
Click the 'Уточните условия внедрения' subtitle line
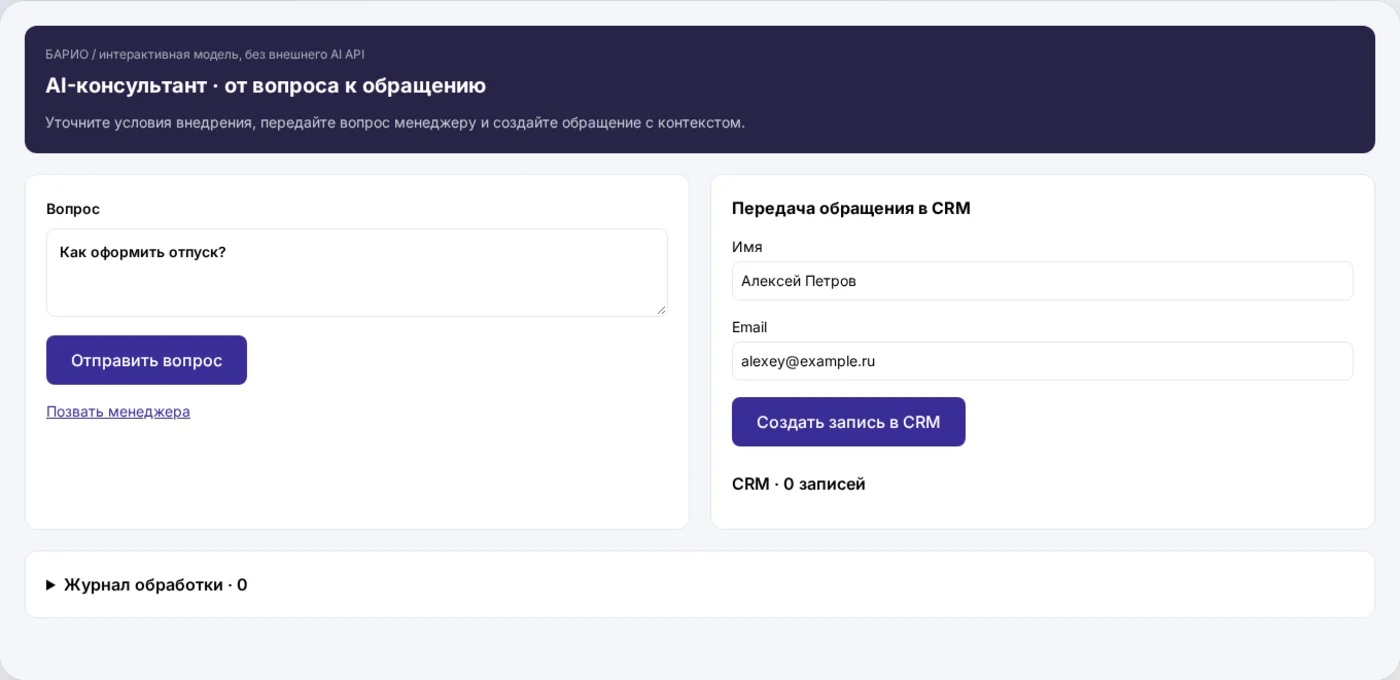[x=395, y=123]
